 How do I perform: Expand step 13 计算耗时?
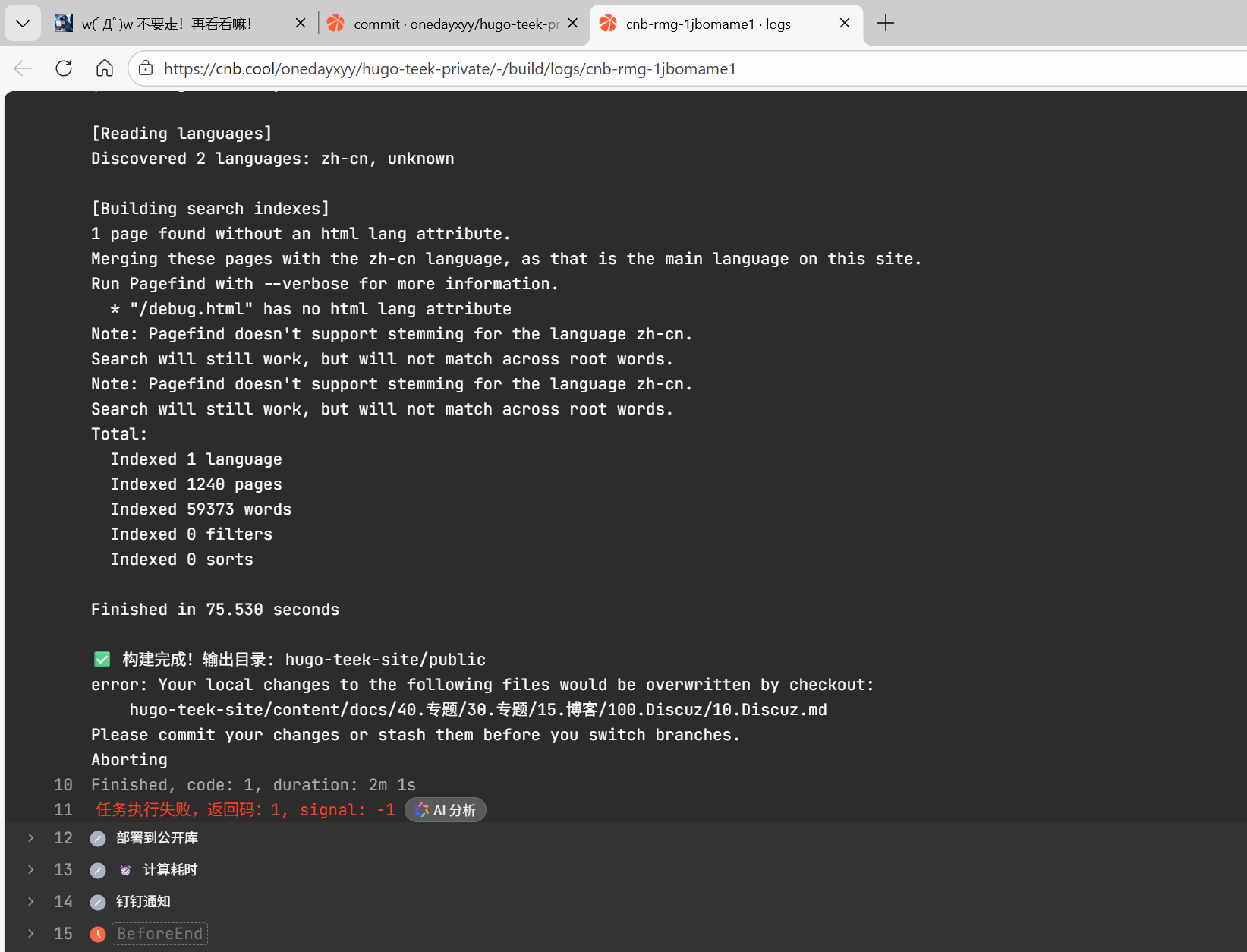[x=30, y=869]
